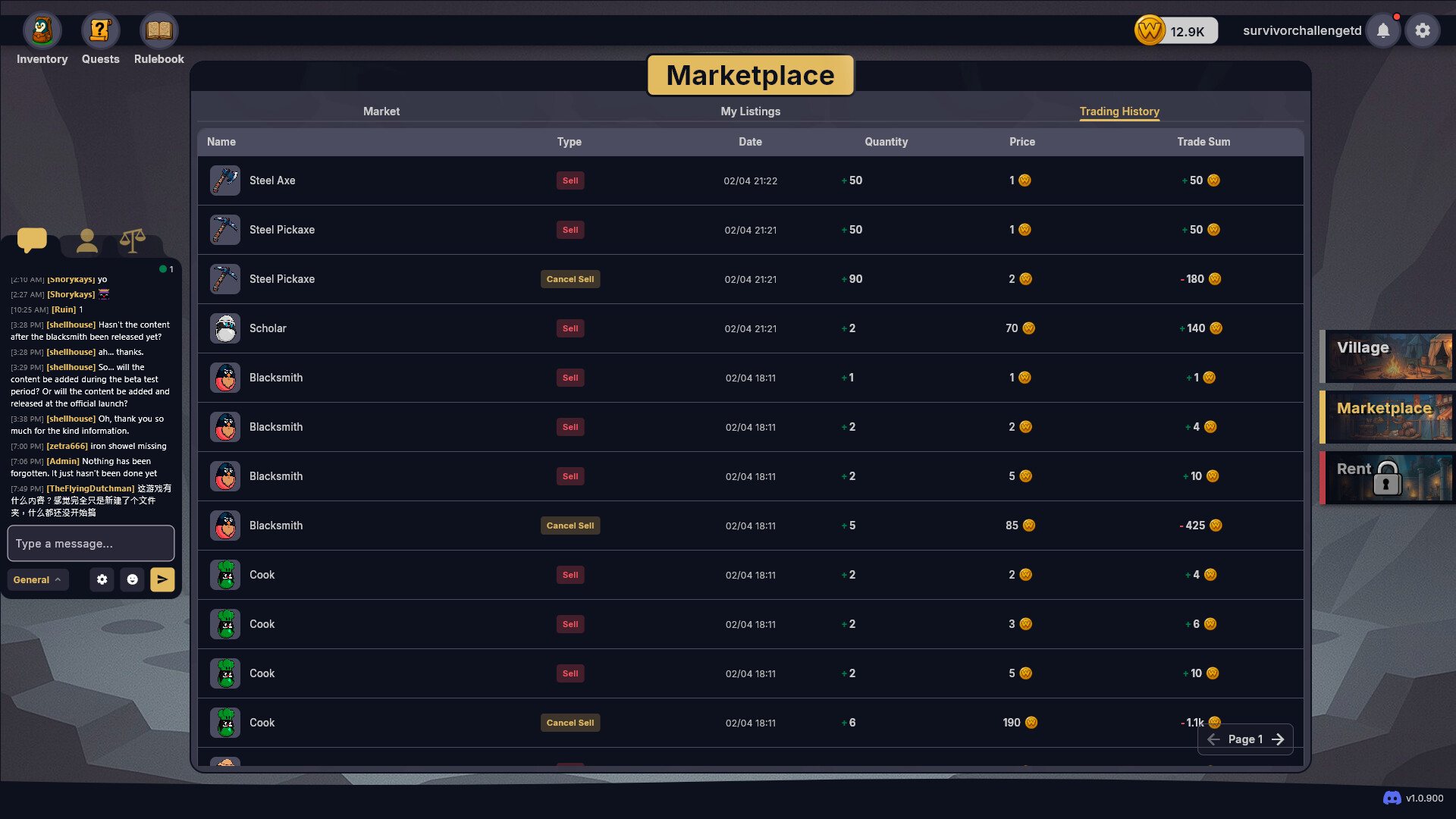Screen dimensions: 1456x819
Task: Open game settings with the top-right gear
Action: coord(1422,30)
